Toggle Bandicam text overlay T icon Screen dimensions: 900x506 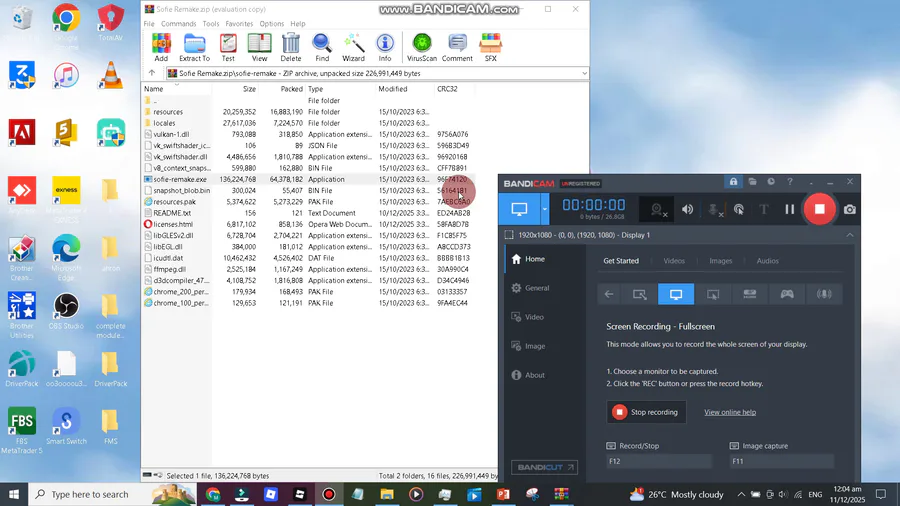[x=764, y=209]
